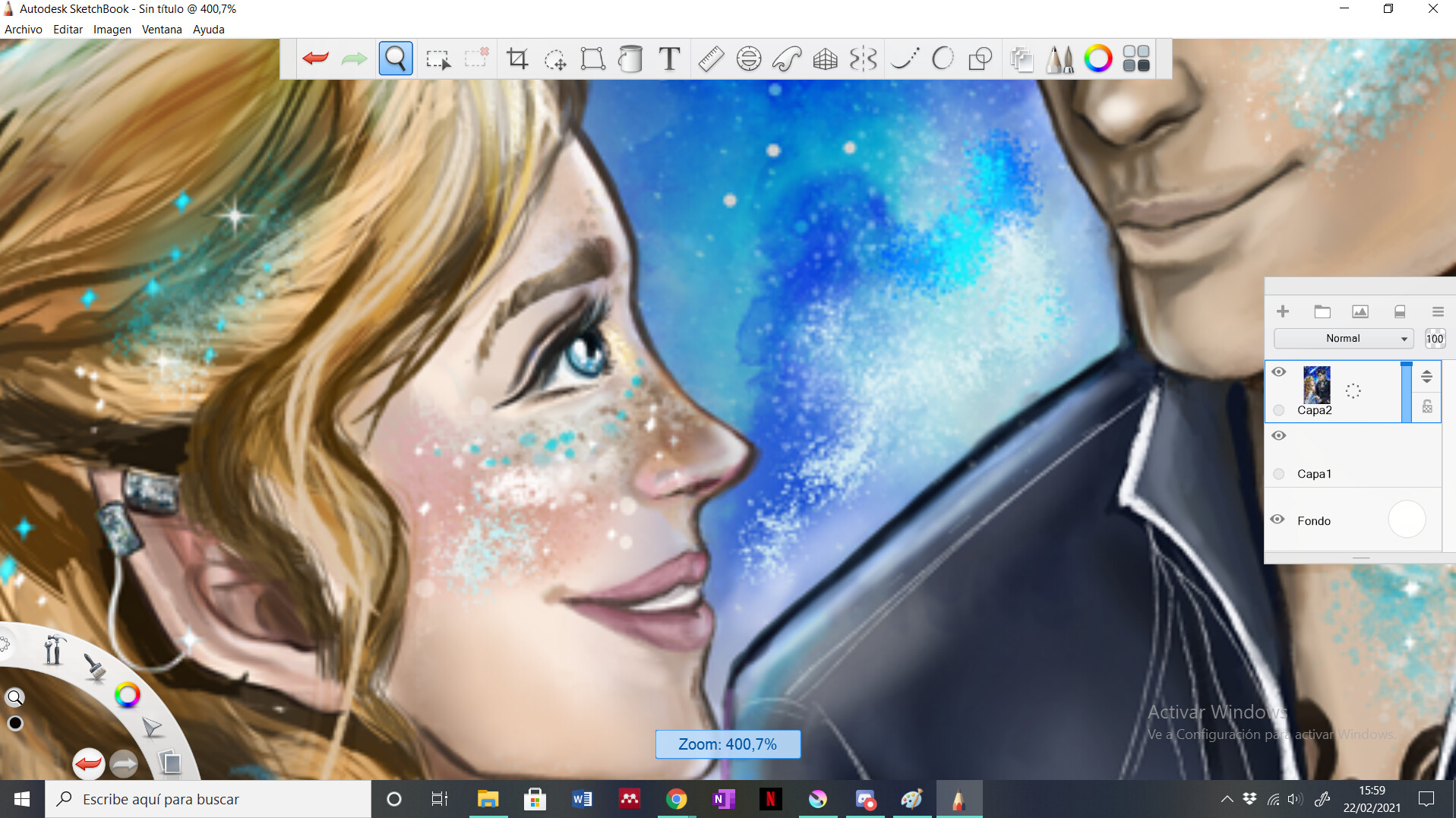Add an image layer
This screenshot has width=1456, height=818.
pyautogui.click(x=1360, y=311)
